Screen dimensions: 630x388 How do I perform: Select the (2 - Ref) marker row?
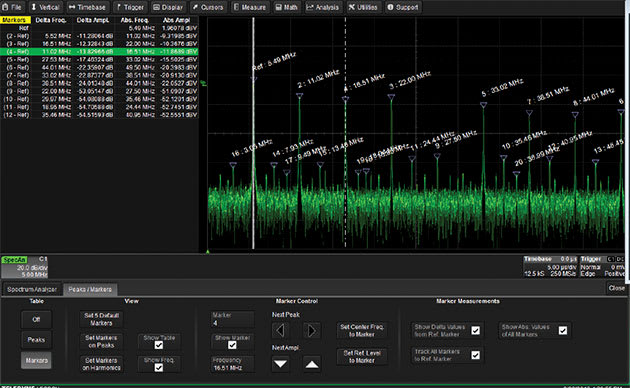(x=99, y=36)
